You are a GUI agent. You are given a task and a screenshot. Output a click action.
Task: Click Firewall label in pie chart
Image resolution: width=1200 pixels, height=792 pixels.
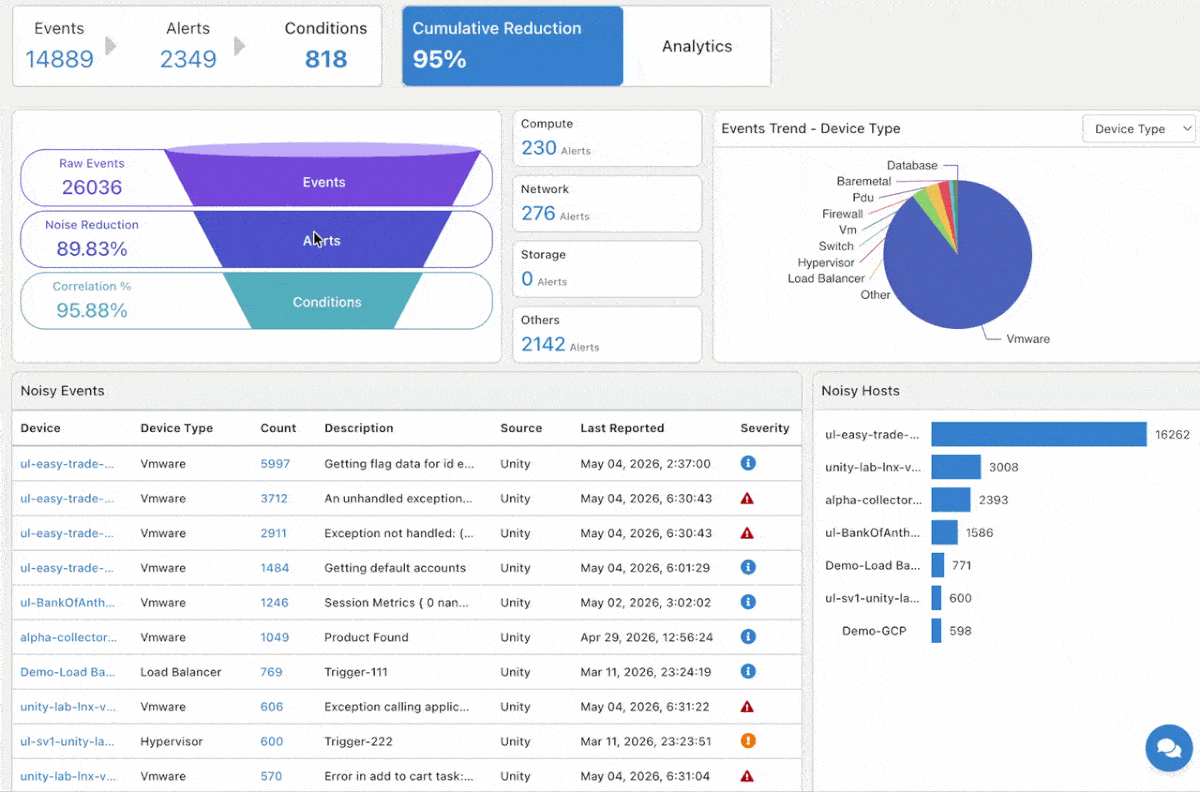click(842, 214)
